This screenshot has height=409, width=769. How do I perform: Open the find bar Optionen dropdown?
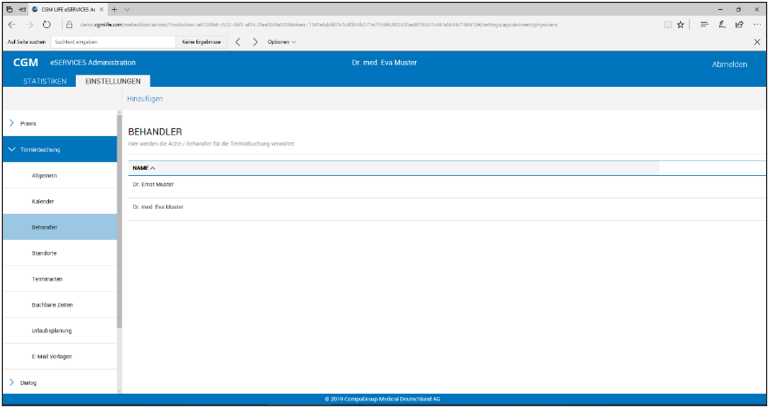click(282, 42)
